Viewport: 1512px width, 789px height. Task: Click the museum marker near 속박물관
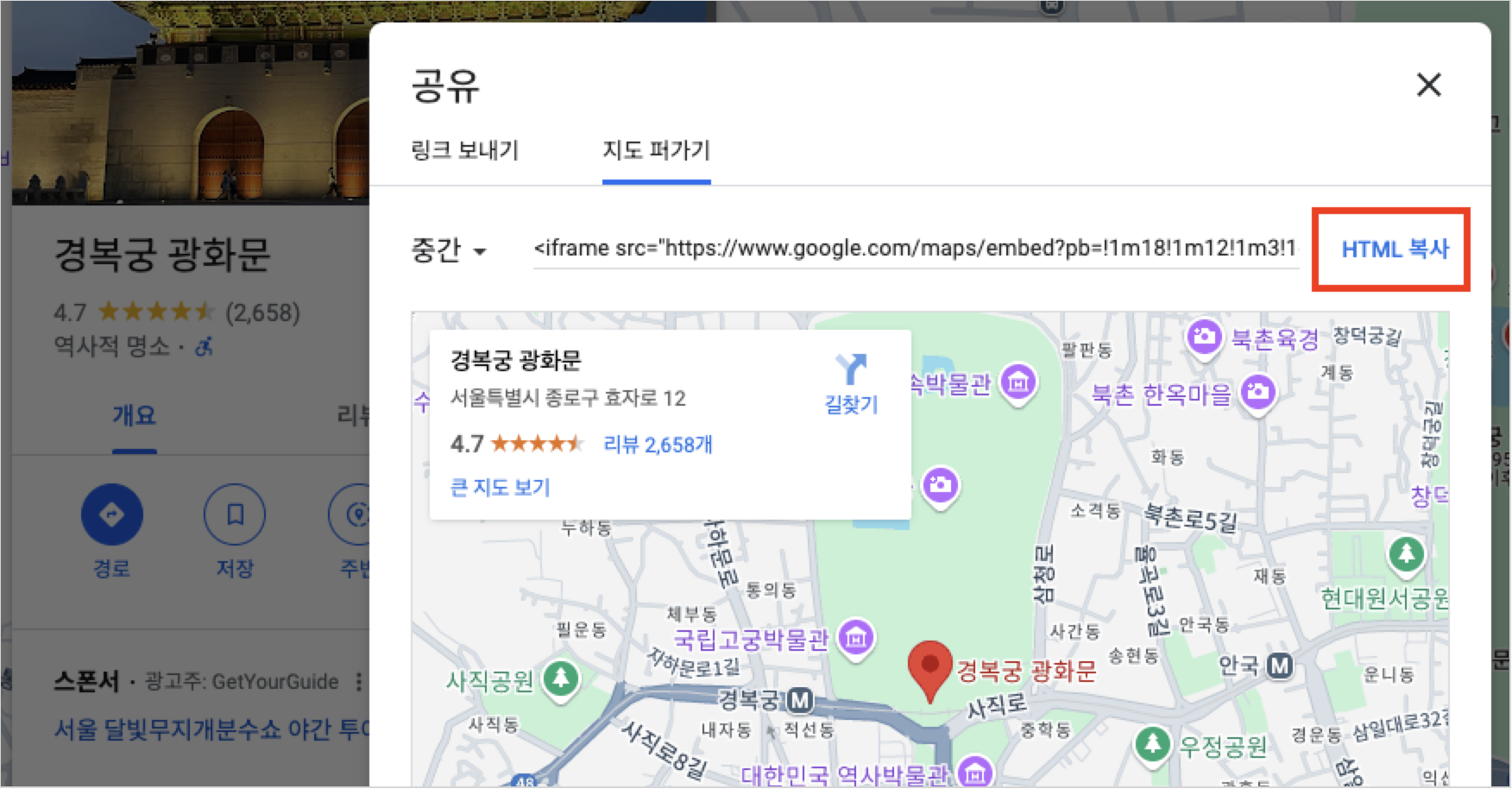[x=1018, y=382]
